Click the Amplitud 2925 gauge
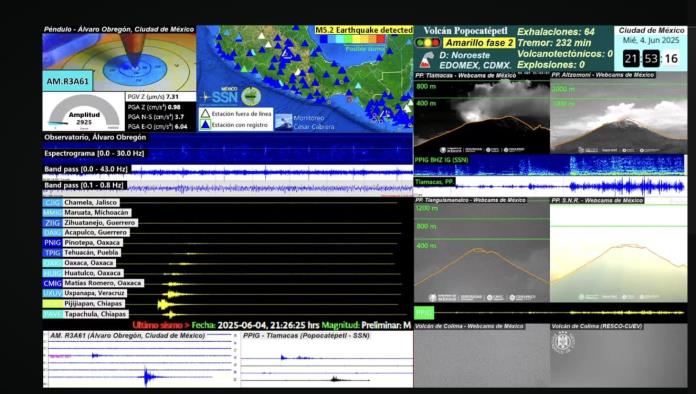This screenshot has height=394, width=696. (x=84, y=111)
